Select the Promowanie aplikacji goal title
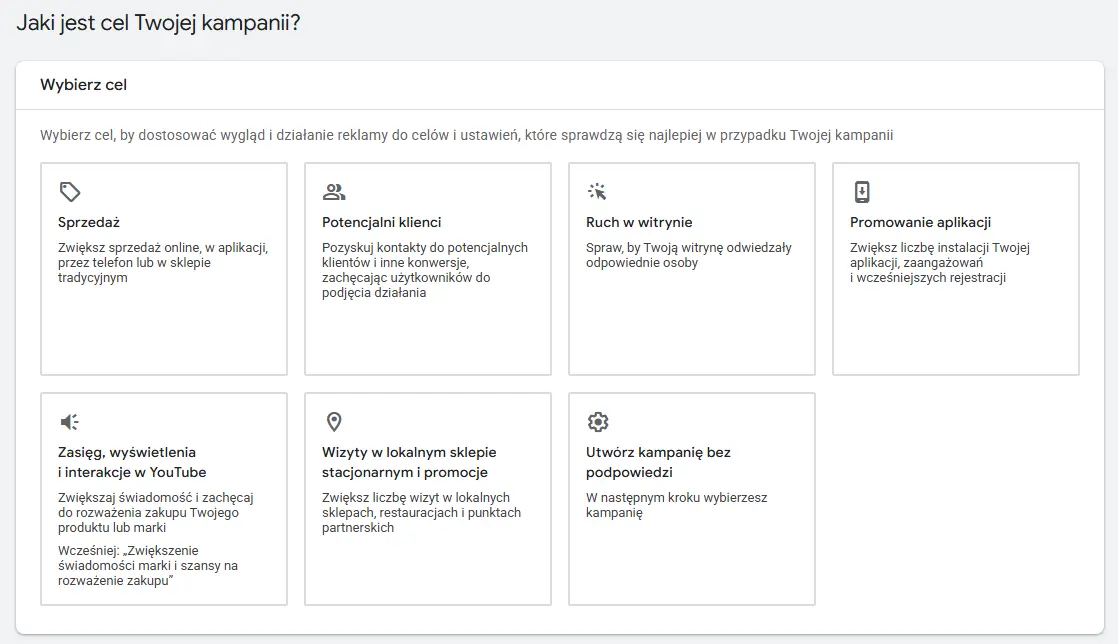The width and height of the screenshot is (1118, 644). click(920, 223)
